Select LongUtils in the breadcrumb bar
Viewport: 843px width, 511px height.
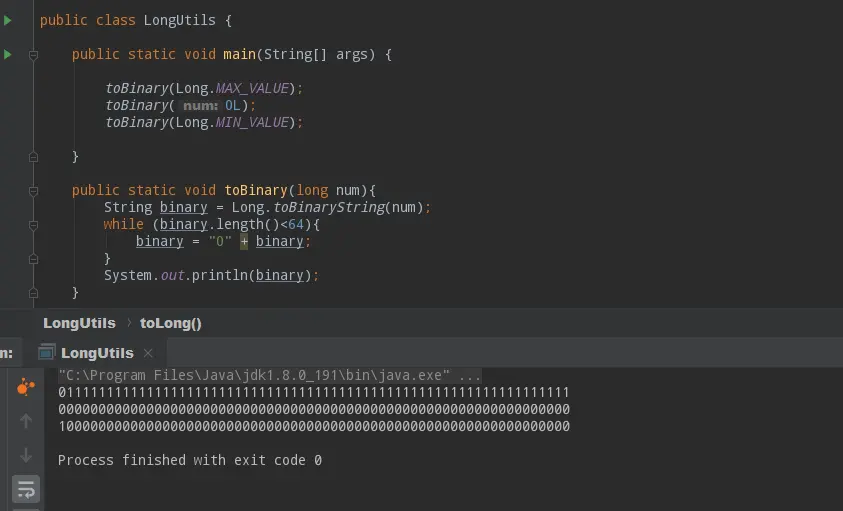[x=79, y=323]
